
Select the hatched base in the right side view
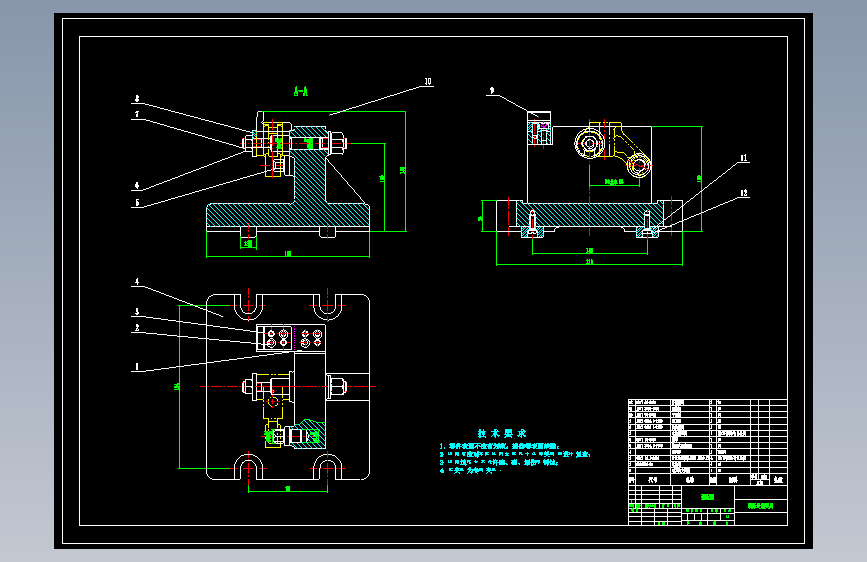point(590,214)
